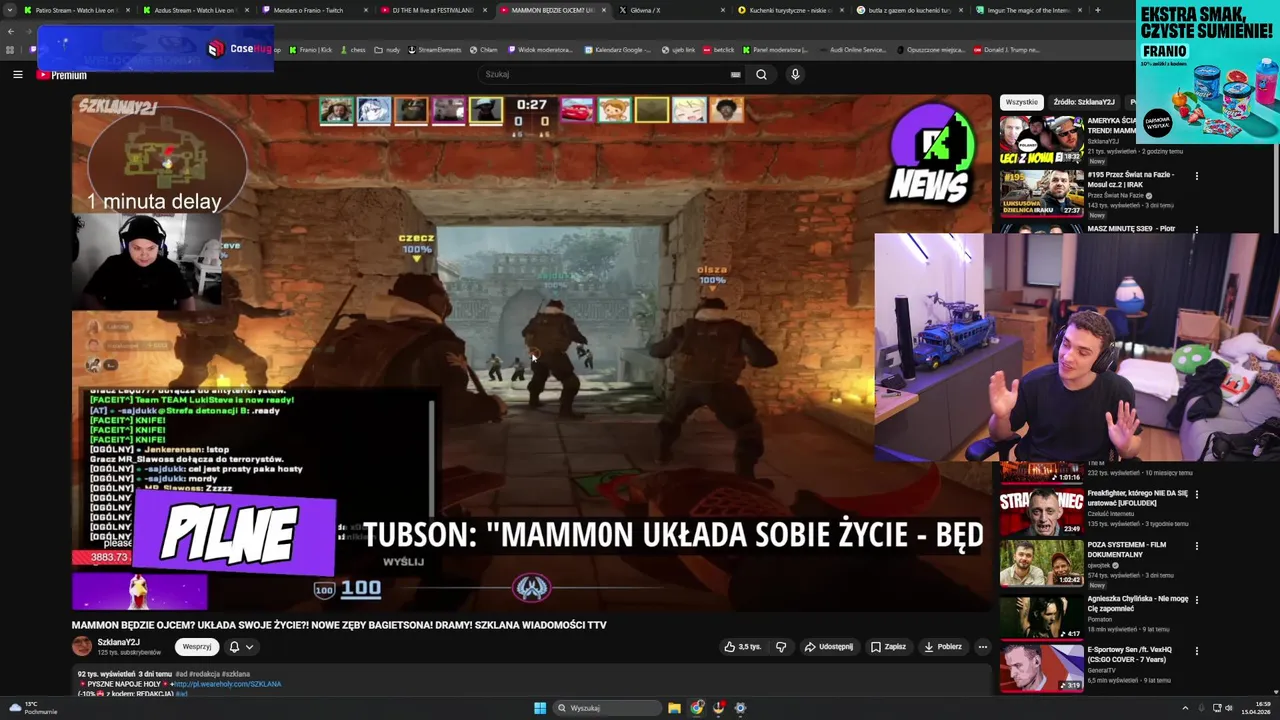Open on-screen keyboard icon in search box
Screen dimensions: 1280x720
point(735,74)
